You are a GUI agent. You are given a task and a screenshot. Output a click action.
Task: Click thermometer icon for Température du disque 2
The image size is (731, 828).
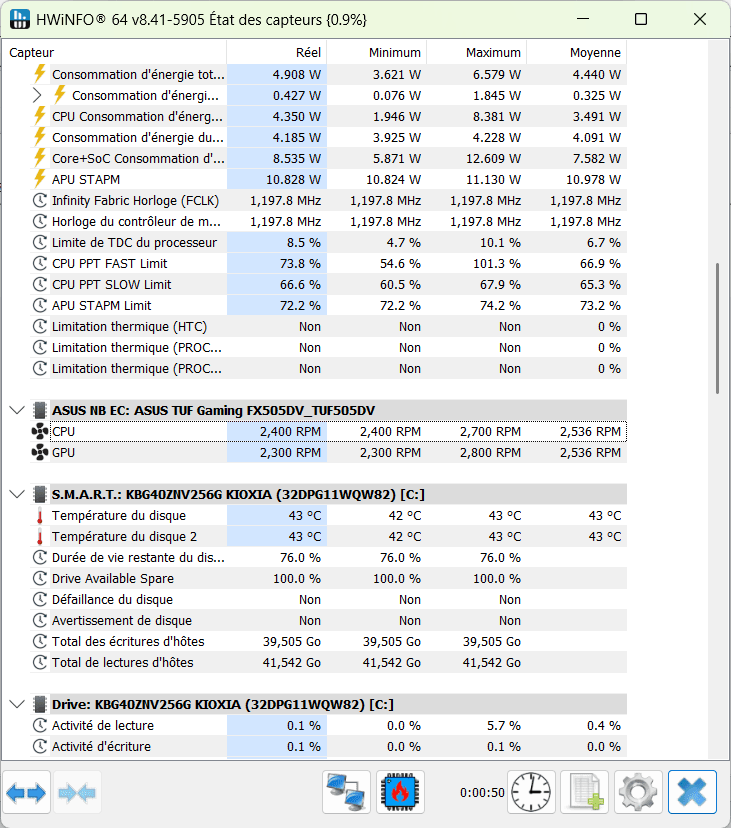point(40,537)
